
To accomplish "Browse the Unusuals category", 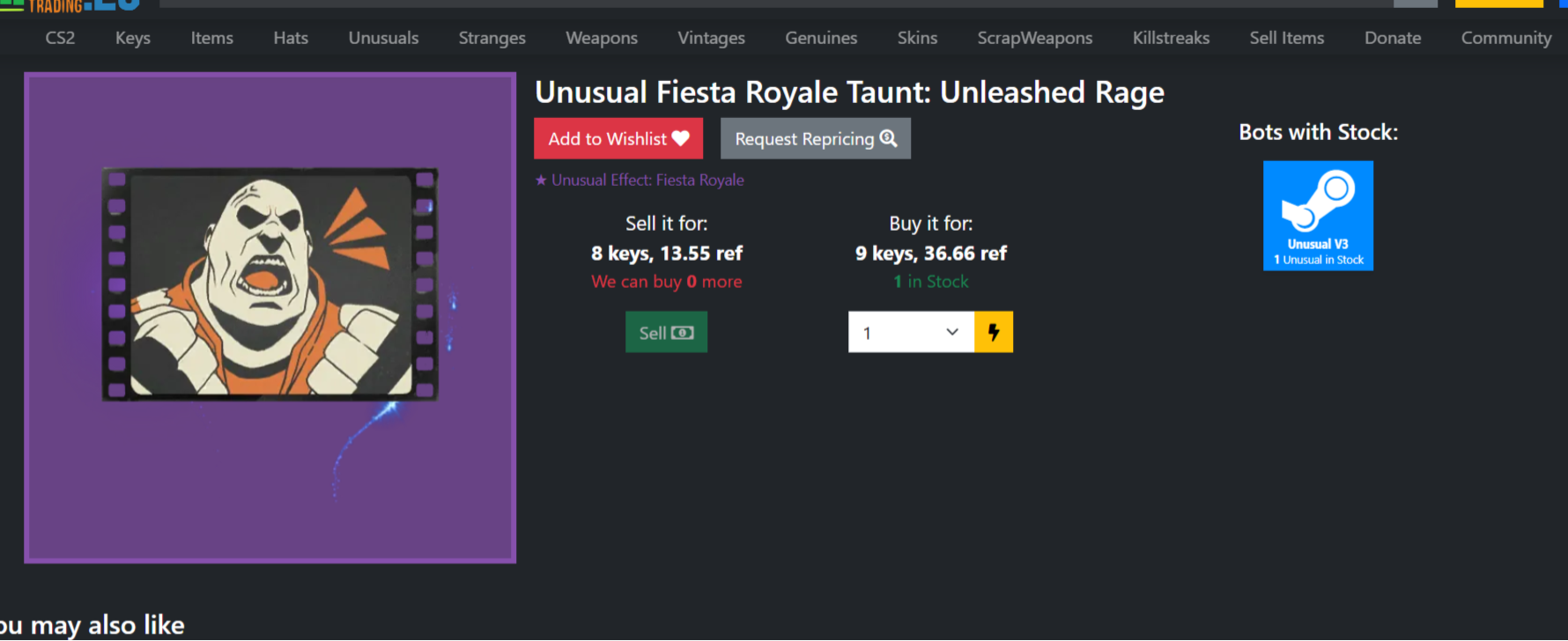I will tap(383, 38).
